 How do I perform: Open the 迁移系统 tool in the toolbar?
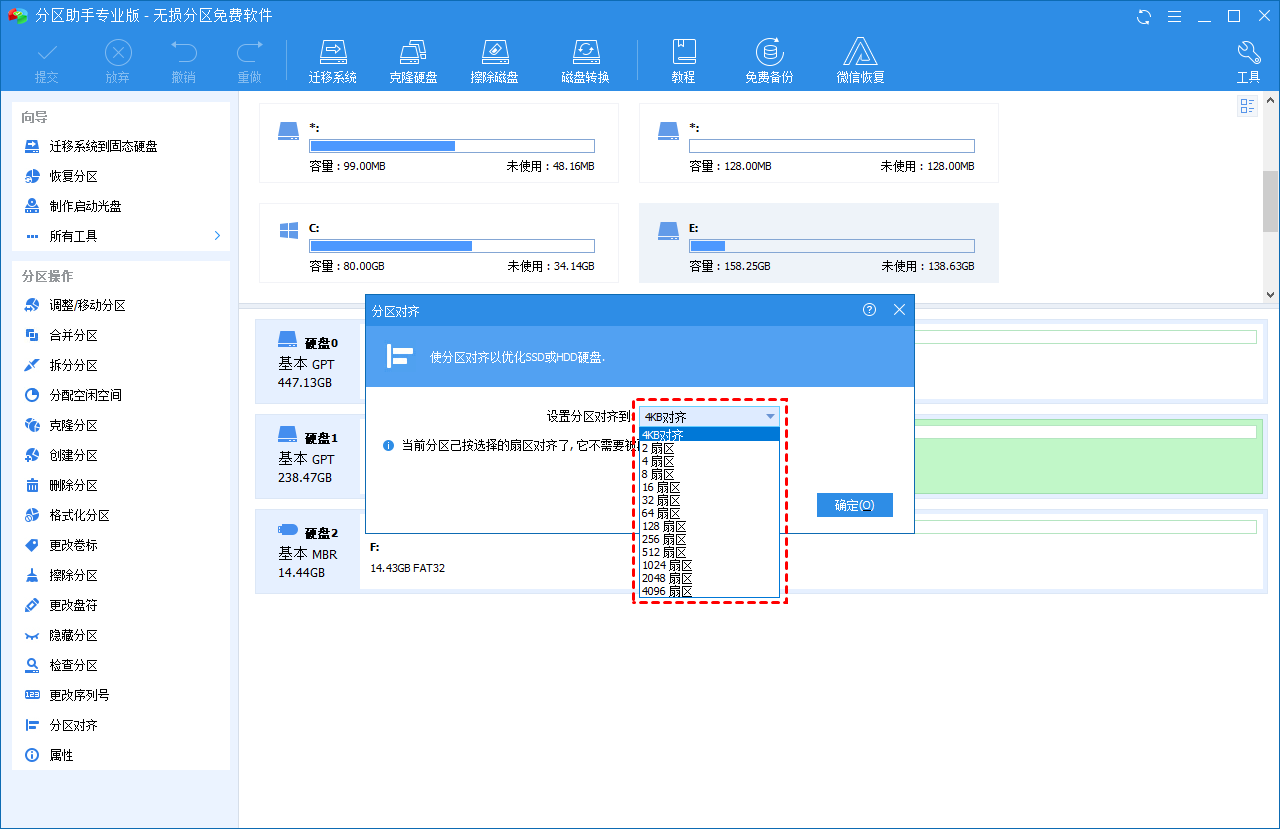(x=333, y=61)
